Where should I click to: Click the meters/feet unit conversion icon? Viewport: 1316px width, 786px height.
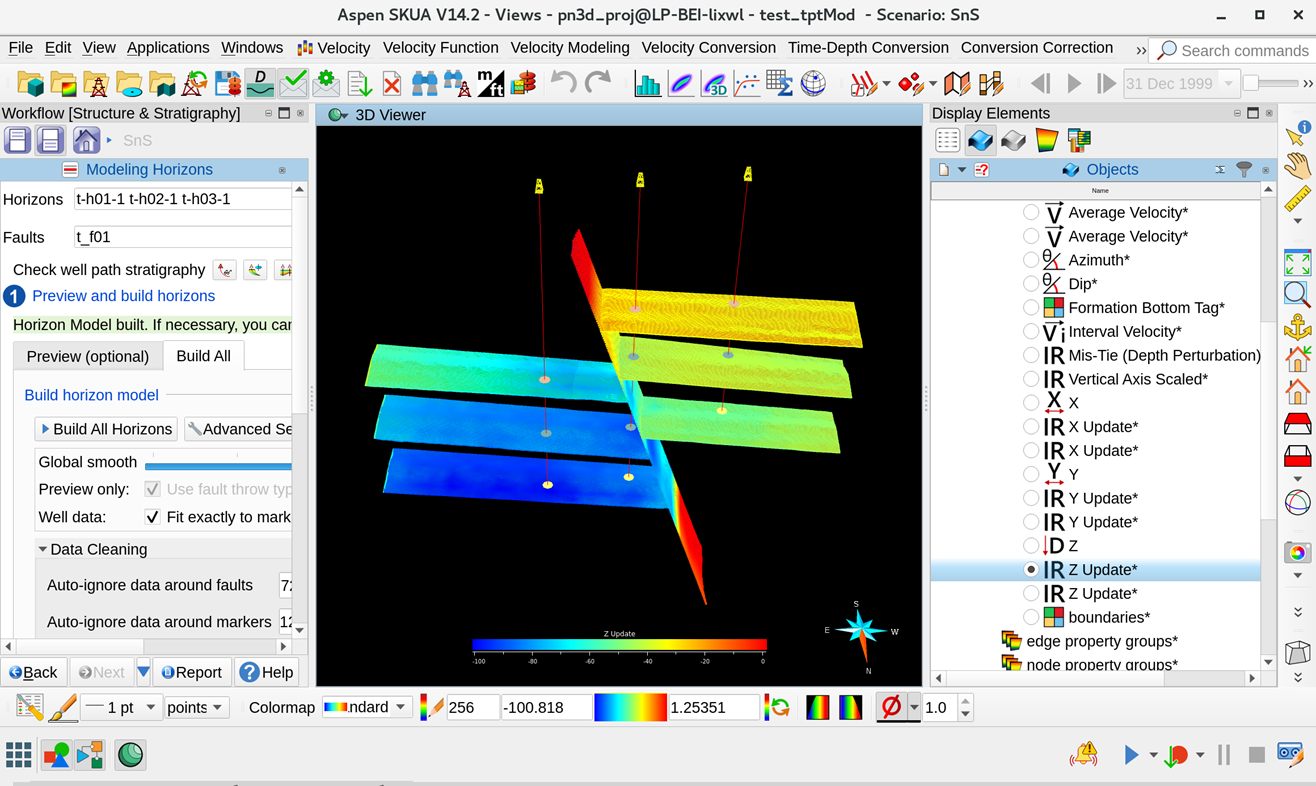[x=490, y=84]
